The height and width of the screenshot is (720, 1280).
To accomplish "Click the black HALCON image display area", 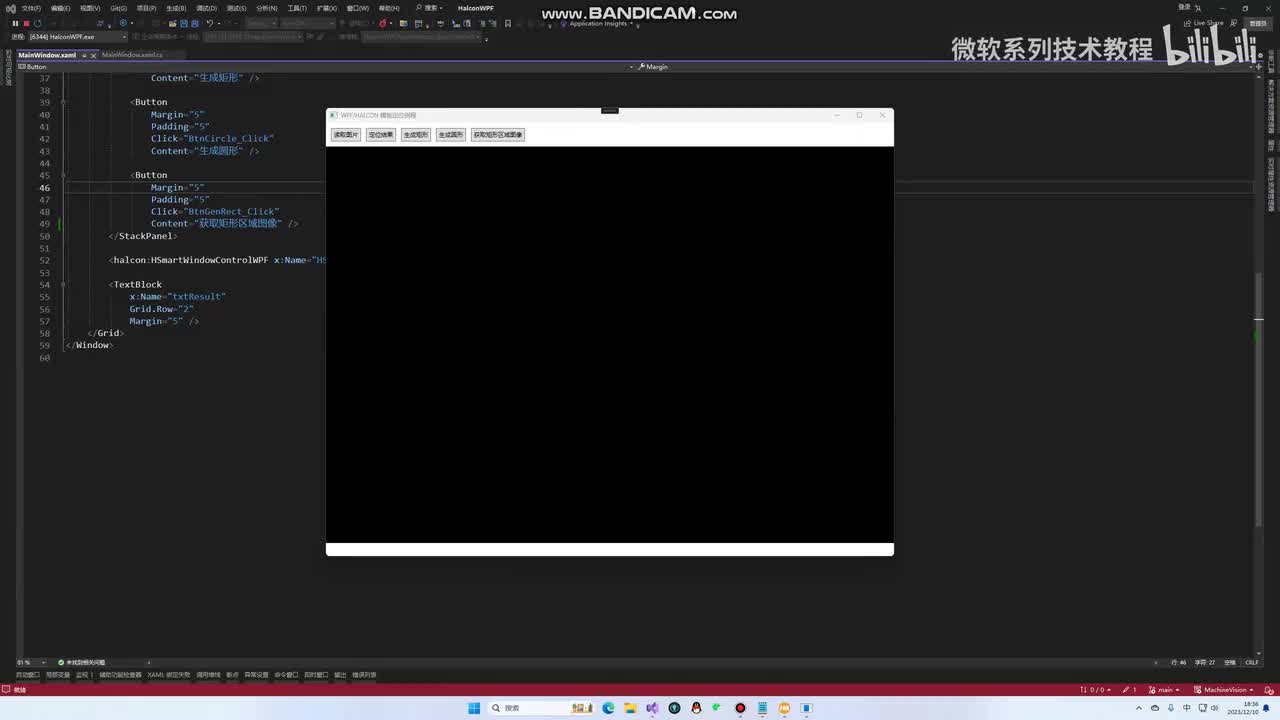I will (610, 345).
